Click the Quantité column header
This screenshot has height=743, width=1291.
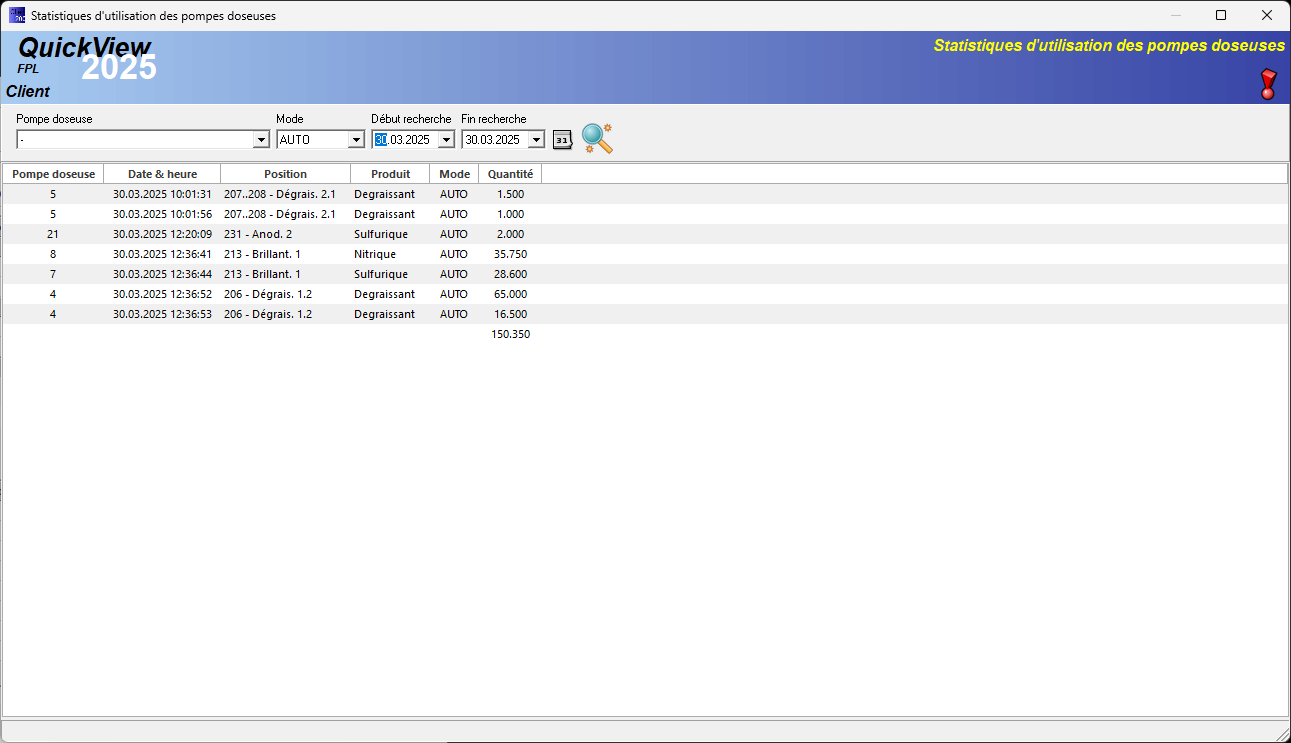[510, 174]
